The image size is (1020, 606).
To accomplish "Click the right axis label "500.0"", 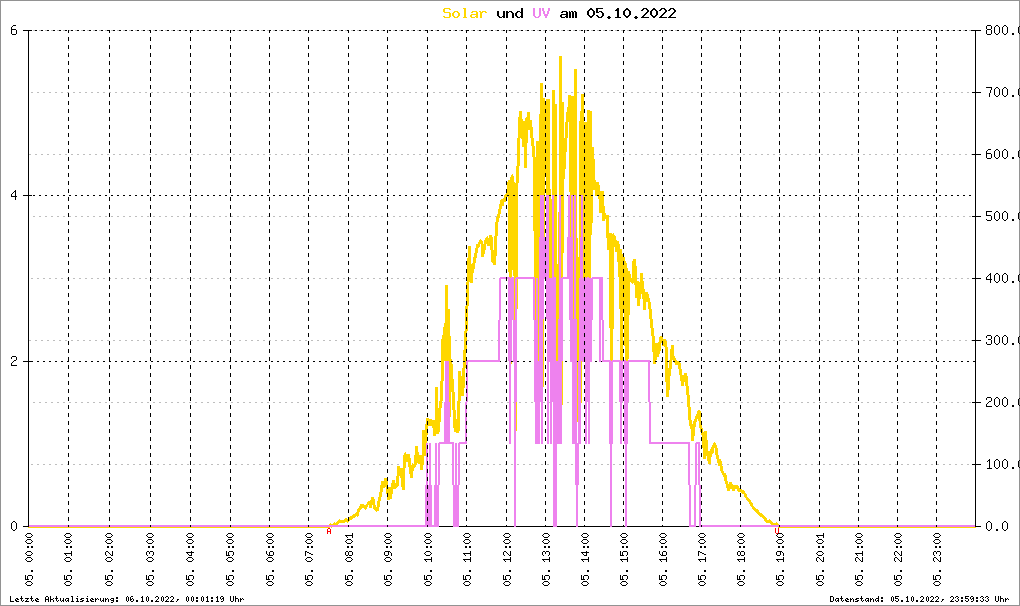I will (1002, 216).
